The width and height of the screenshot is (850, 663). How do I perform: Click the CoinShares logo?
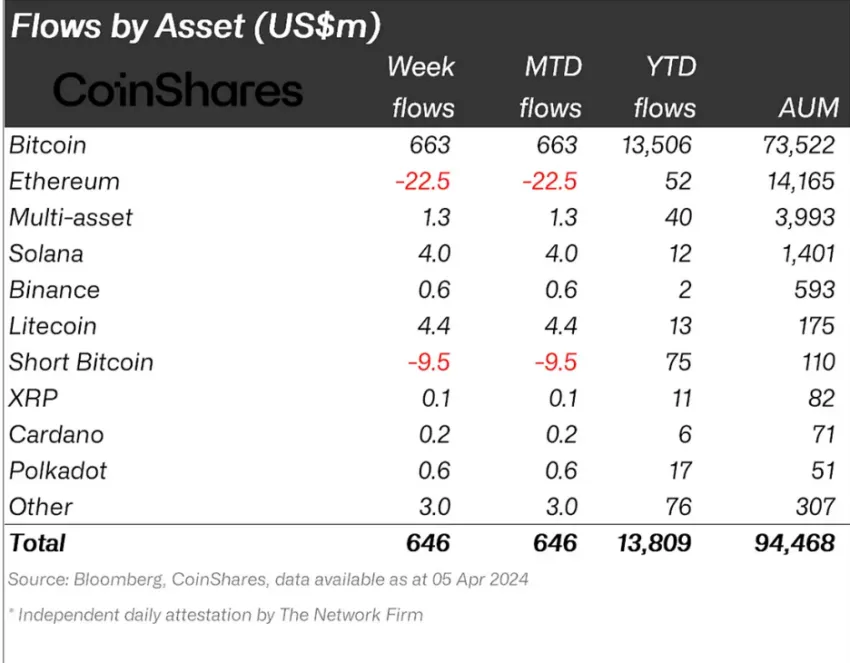tap(177, 91)
